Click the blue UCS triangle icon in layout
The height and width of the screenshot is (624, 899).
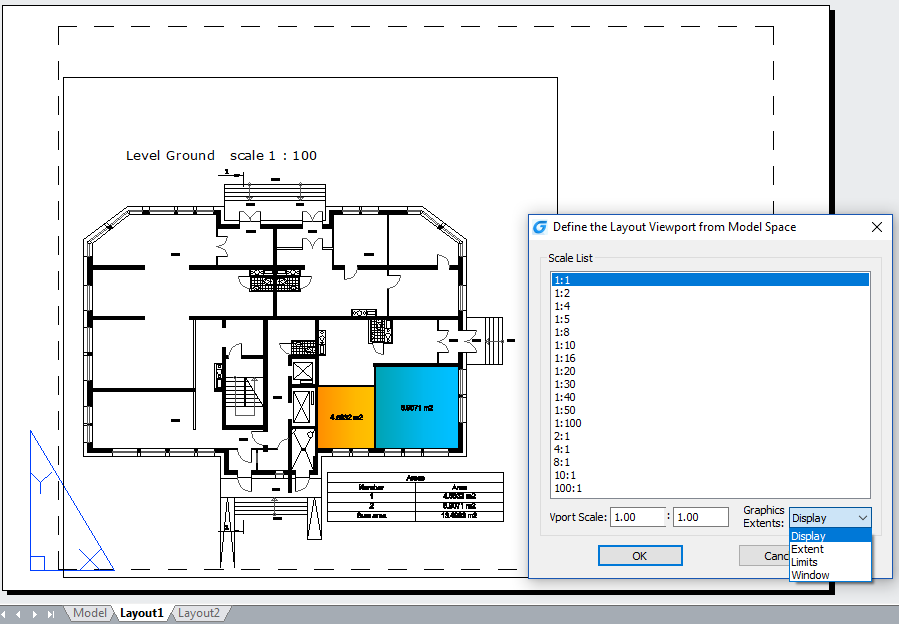(72, 501)
